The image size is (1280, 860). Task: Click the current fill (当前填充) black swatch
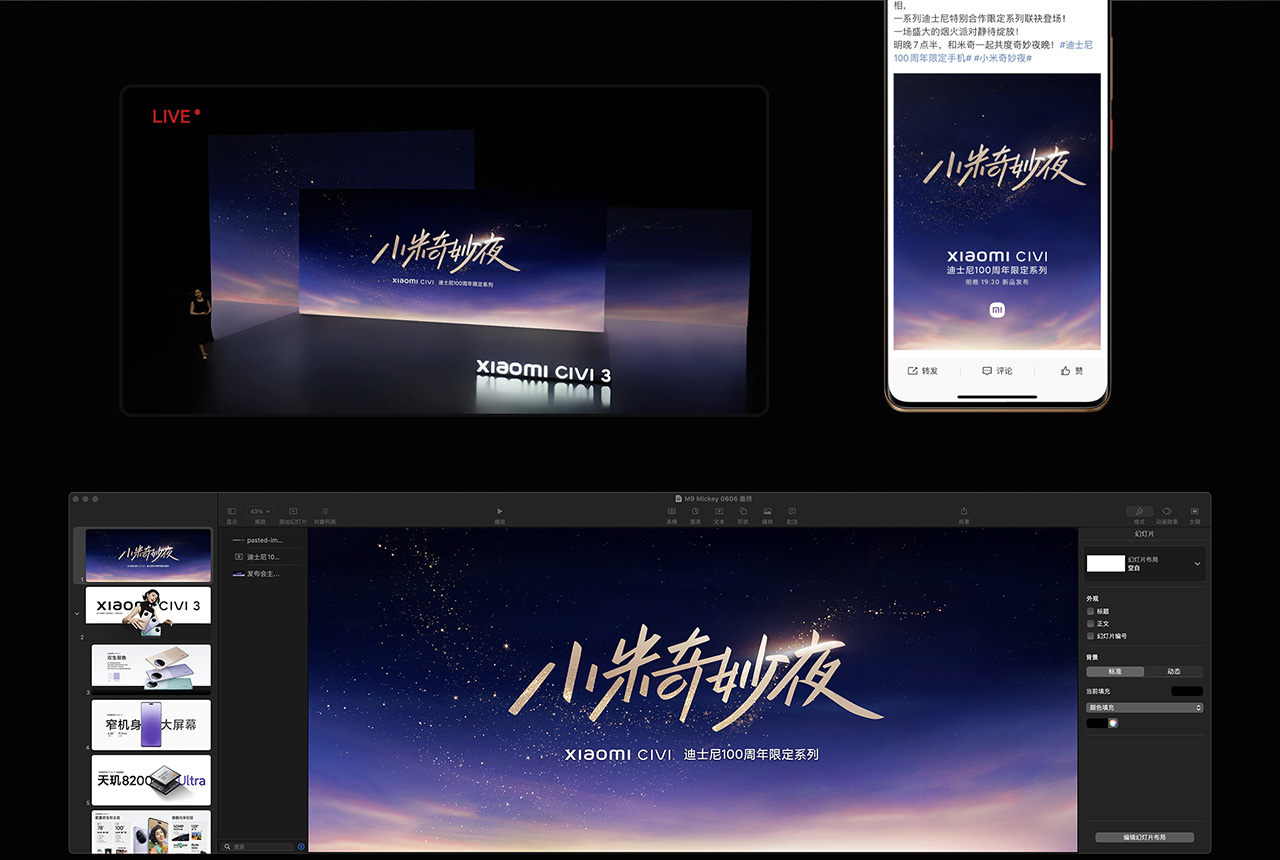point(1187,691)
